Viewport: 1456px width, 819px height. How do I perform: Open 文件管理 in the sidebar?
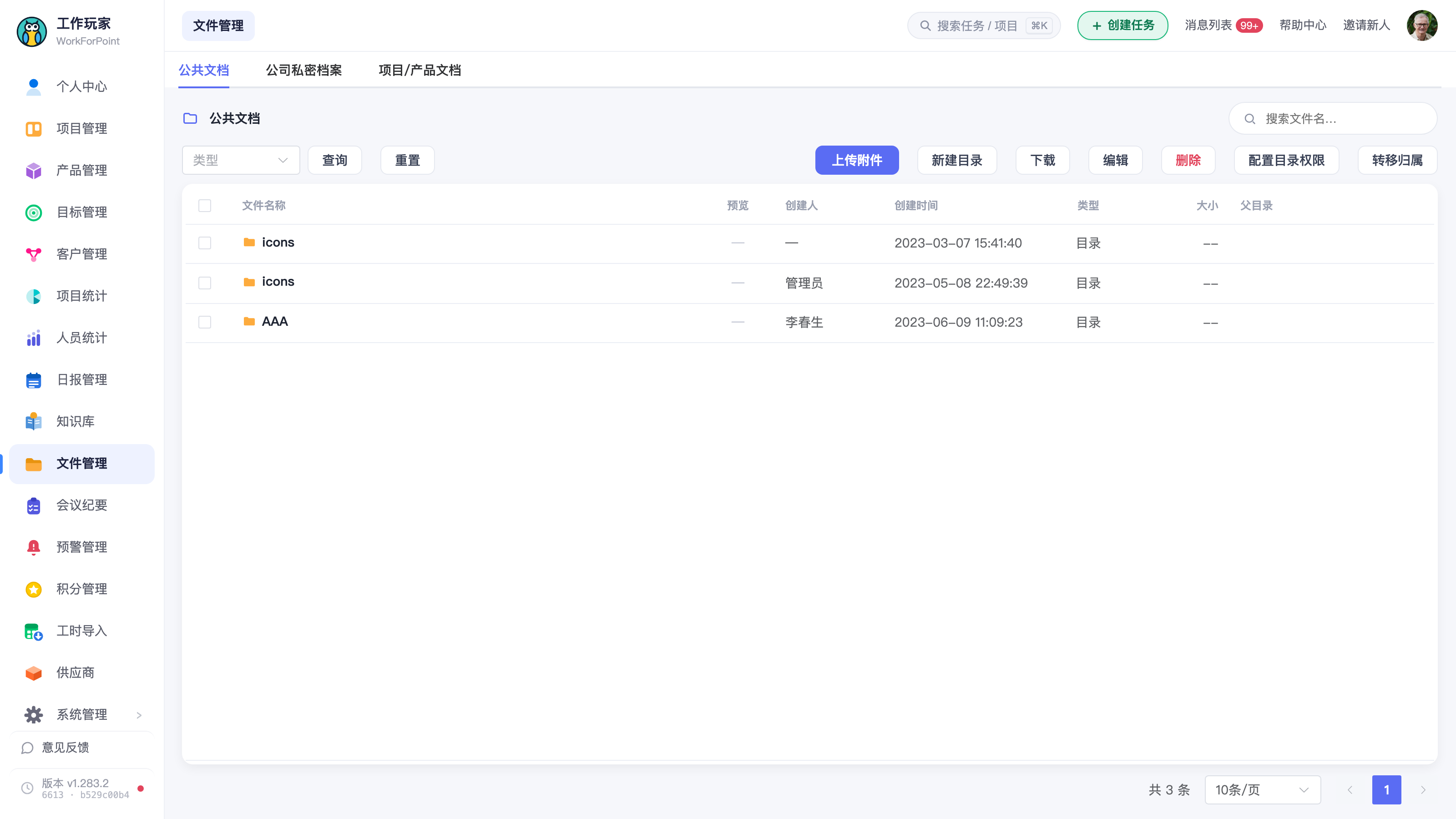pos(82,464)
